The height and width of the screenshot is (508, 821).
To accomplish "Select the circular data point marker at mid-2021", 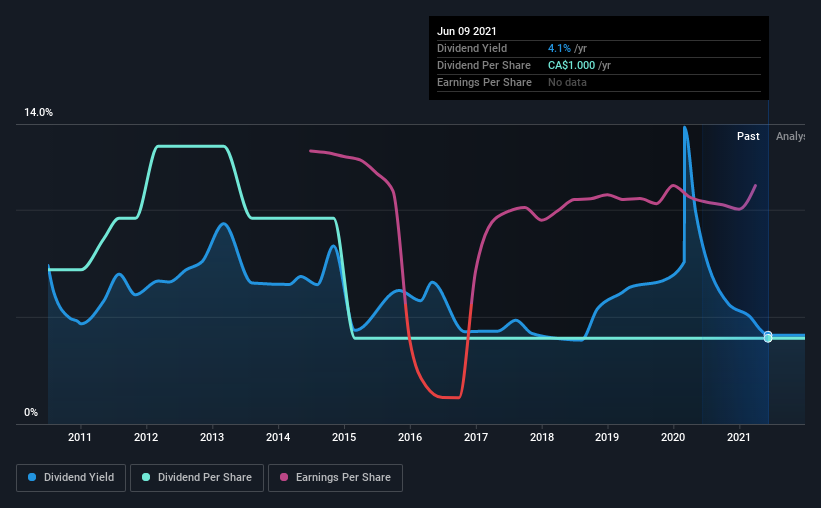I will tap(768, 336).
